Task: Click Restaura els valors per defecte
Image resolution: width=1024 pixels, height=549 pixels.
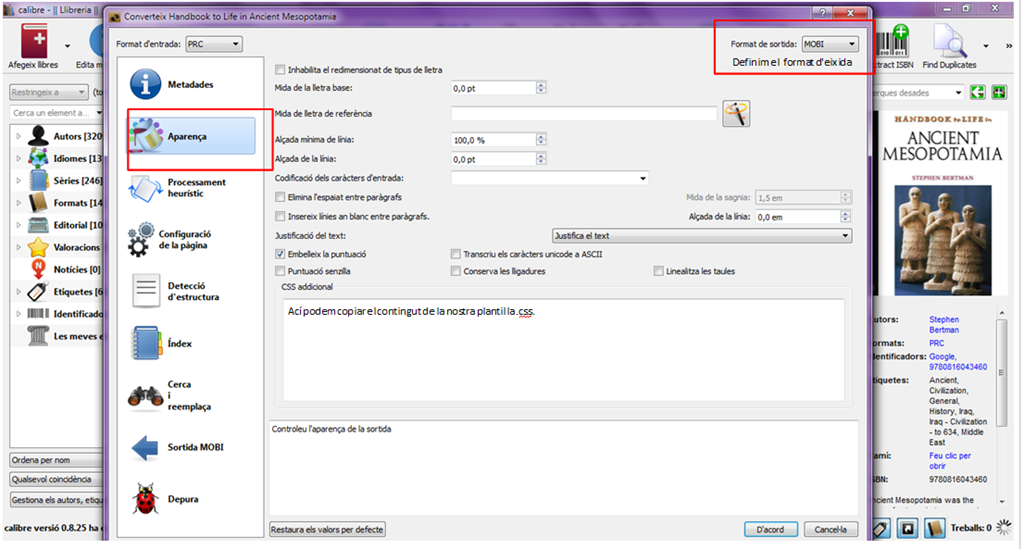Action: [327, 529]
